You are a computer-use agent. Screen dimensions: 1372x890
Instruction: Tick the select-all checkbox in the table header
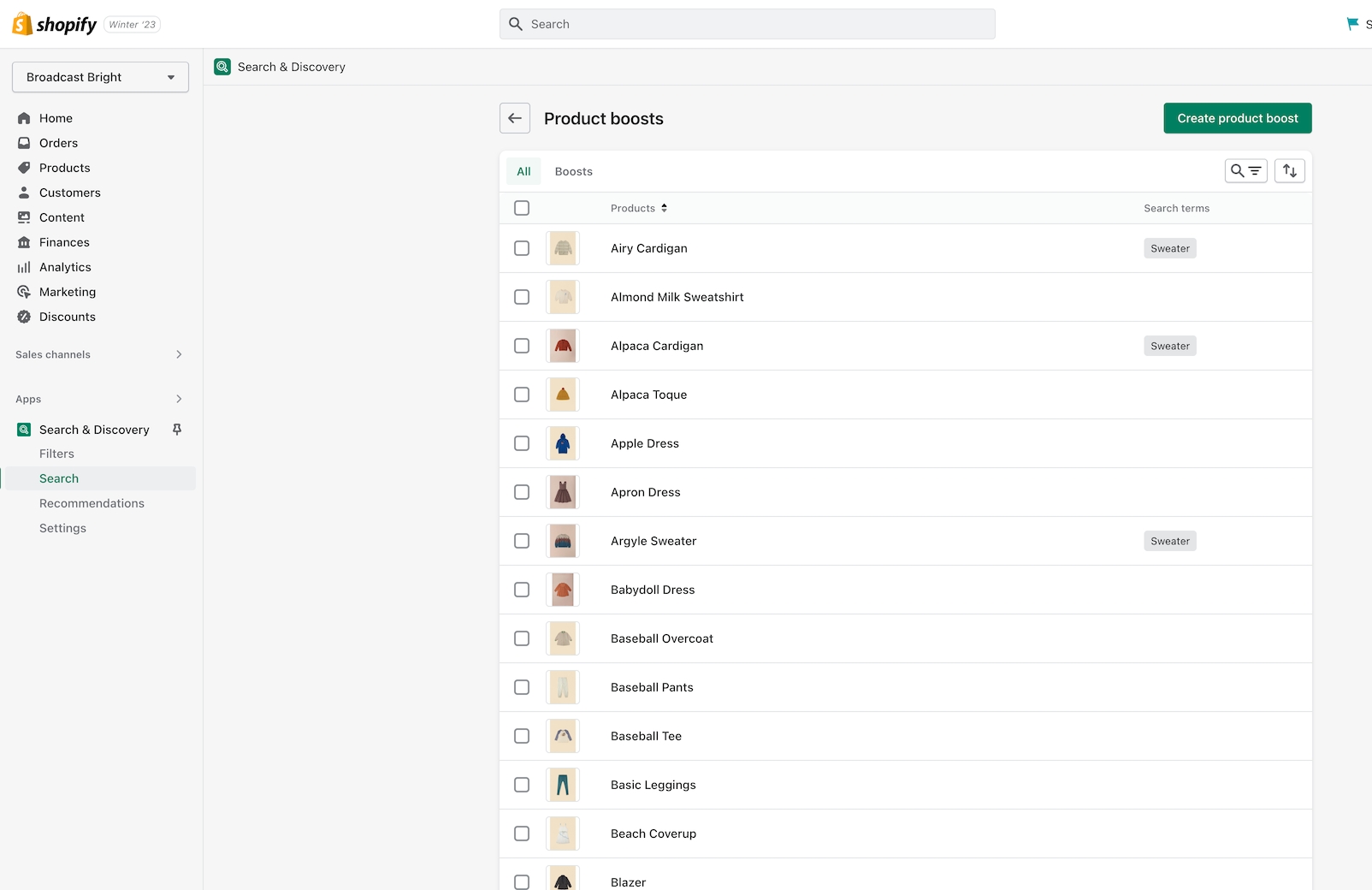pyautogui.click(x=522, y=208)
